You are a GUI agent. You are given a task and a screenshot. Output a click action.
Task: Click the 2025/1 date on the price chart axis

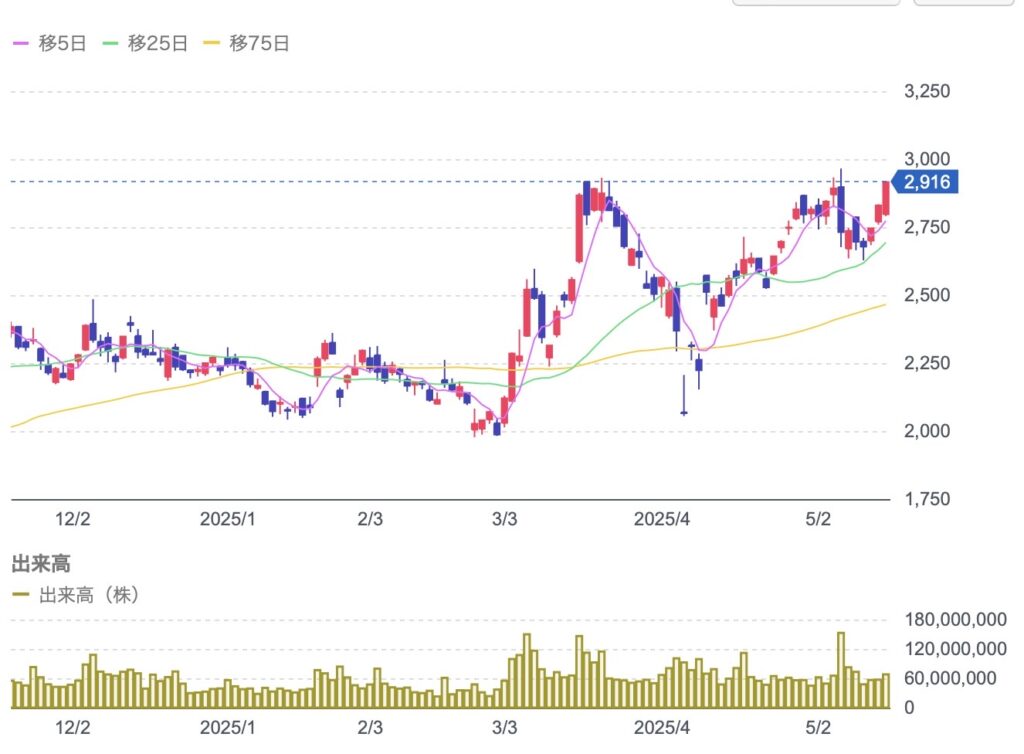227,519
